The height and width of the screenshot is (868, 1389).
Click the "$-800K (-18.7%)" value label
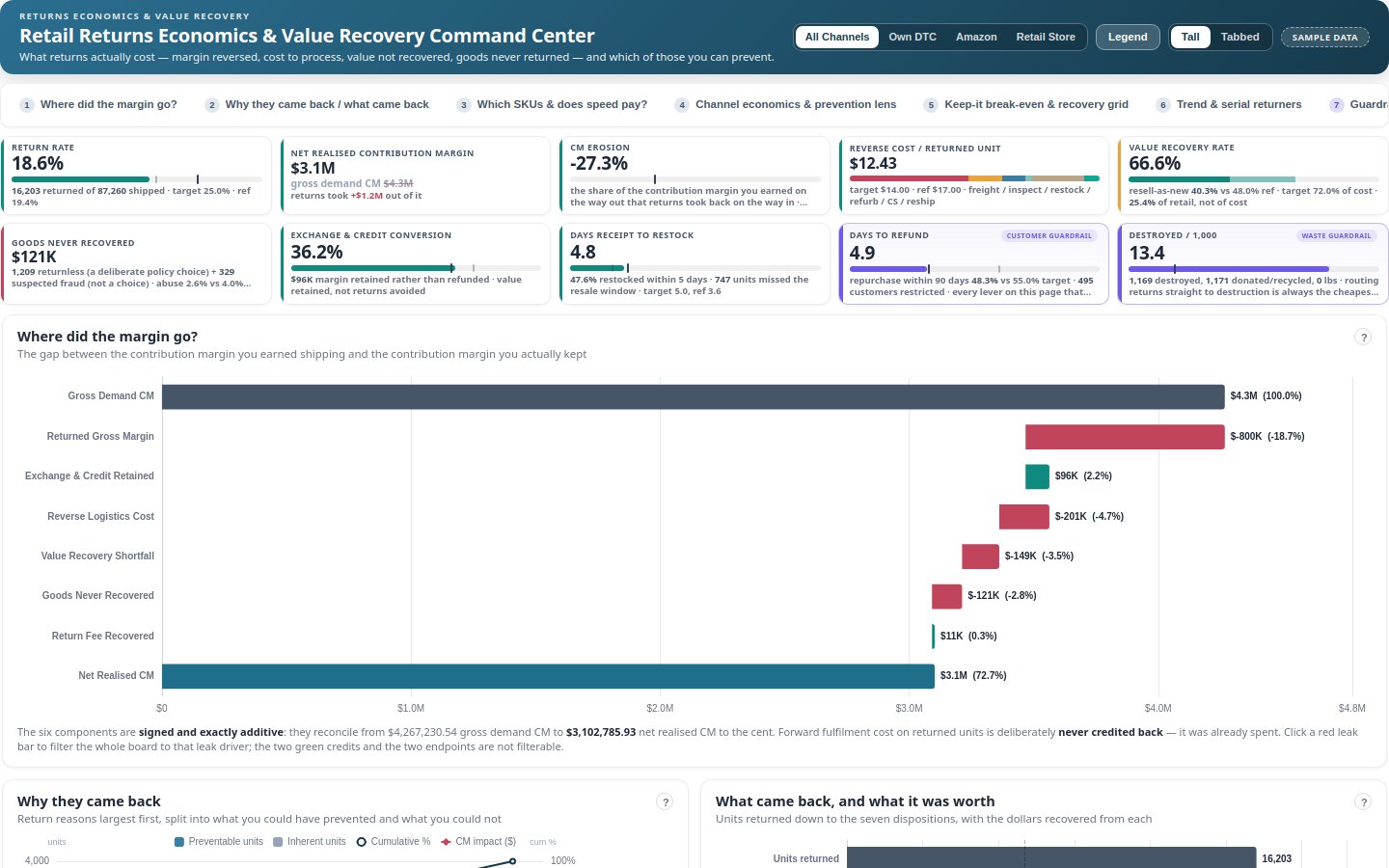tap(1267, 437)
